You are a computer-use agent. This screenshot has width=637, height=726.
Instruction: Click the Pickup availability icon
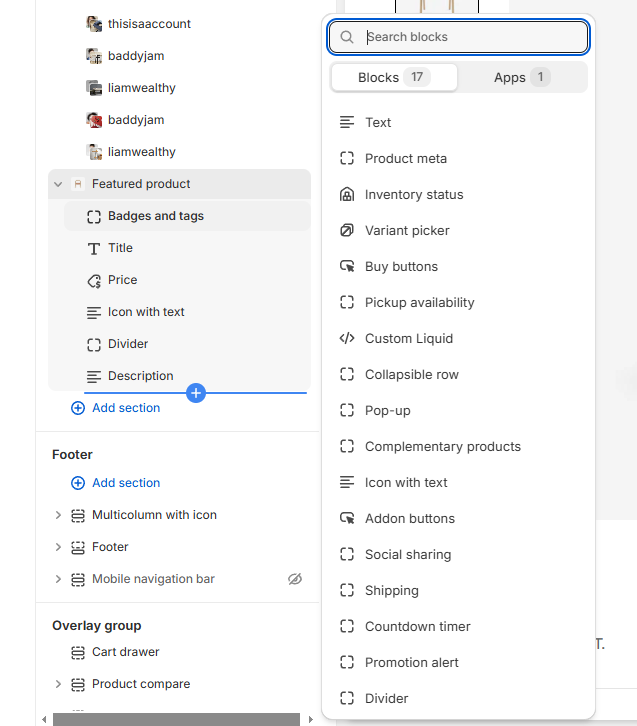347,302
